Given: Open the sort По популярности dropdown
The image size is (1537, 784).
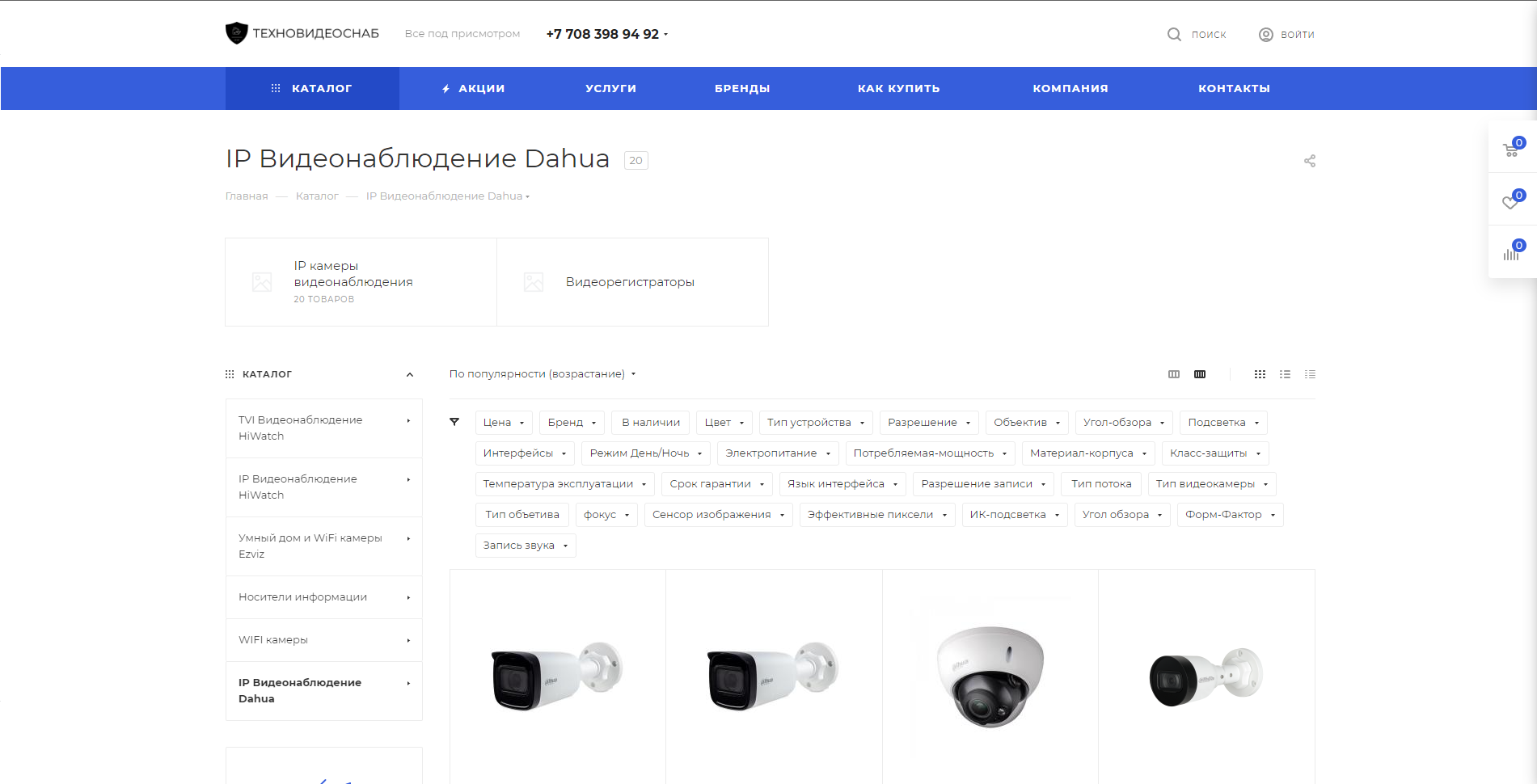Looking at the screenshot, I should point(543,374).
